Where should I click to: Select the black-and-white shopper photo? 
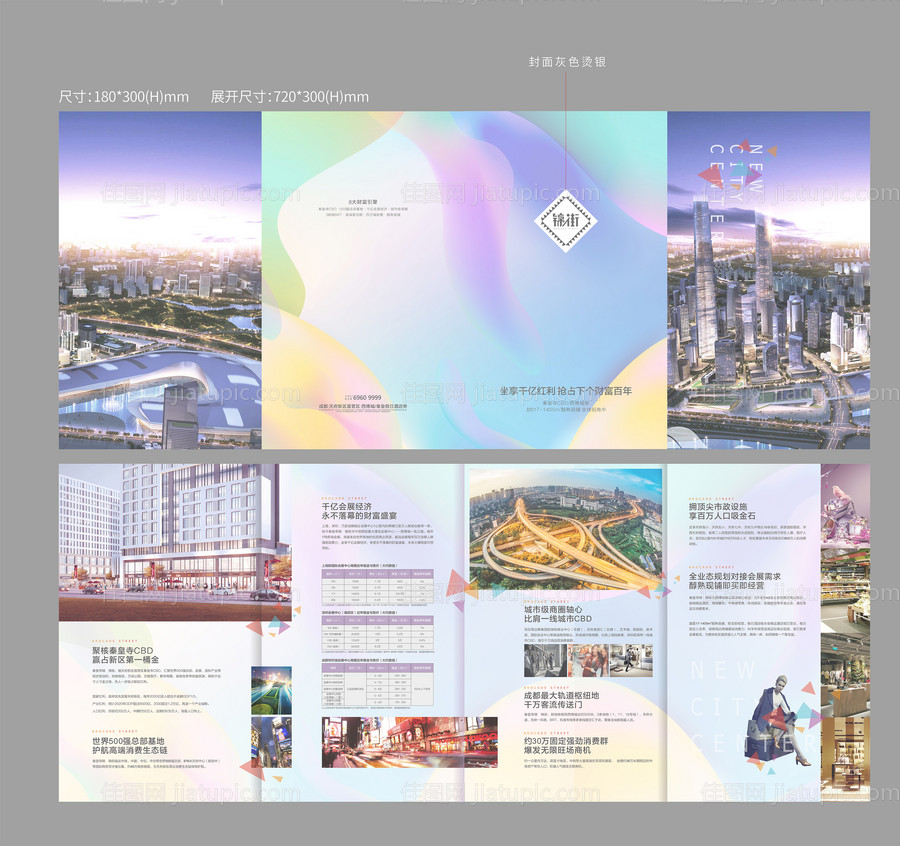[x=545, y=660]
